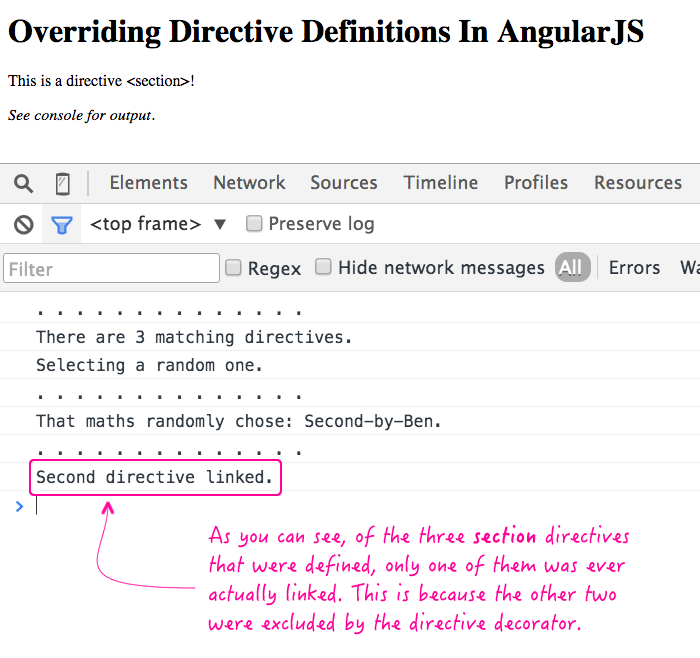Select the All log level filter

click(573, 267)
